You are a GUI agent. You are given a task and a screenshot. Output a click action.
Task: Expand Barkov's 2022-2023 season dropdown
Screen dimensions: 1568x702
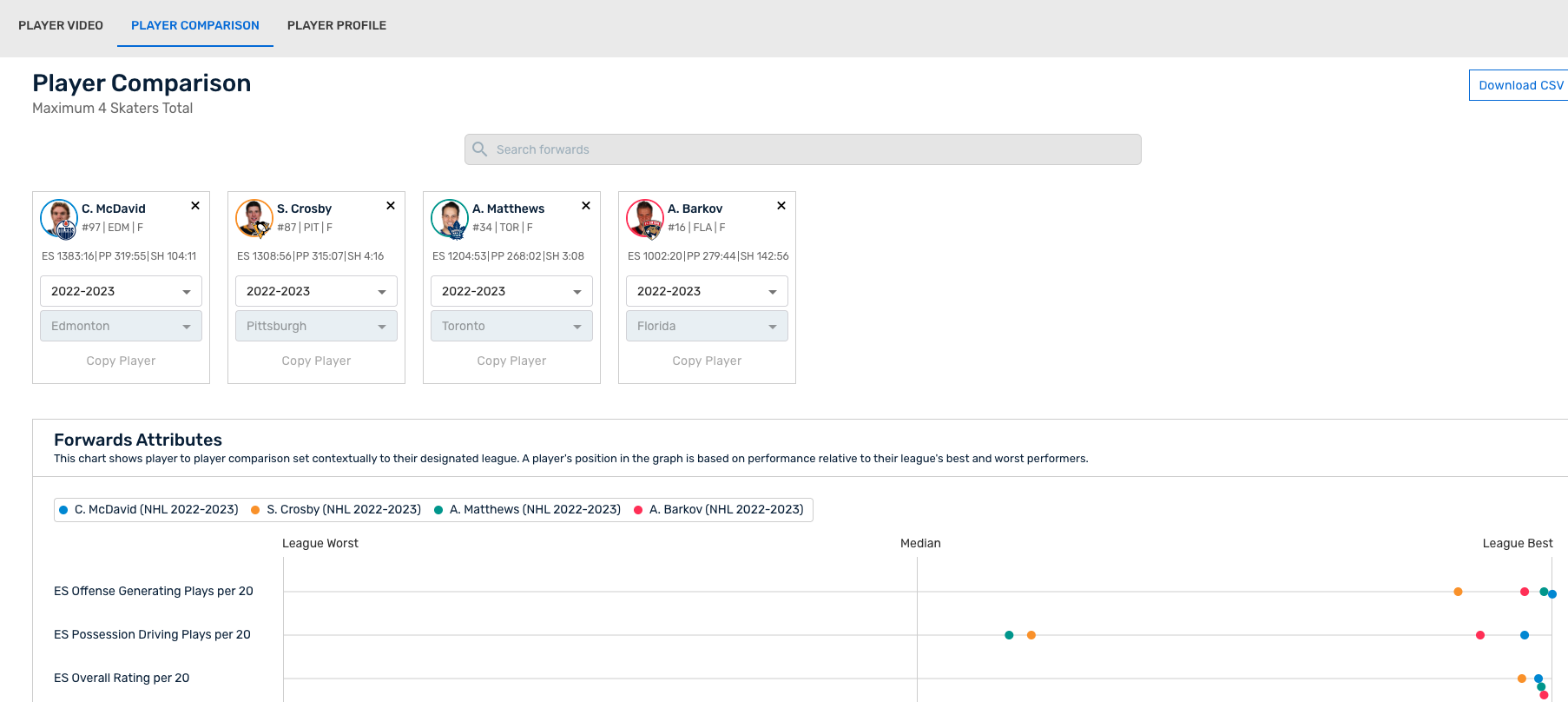click(707, 291)
